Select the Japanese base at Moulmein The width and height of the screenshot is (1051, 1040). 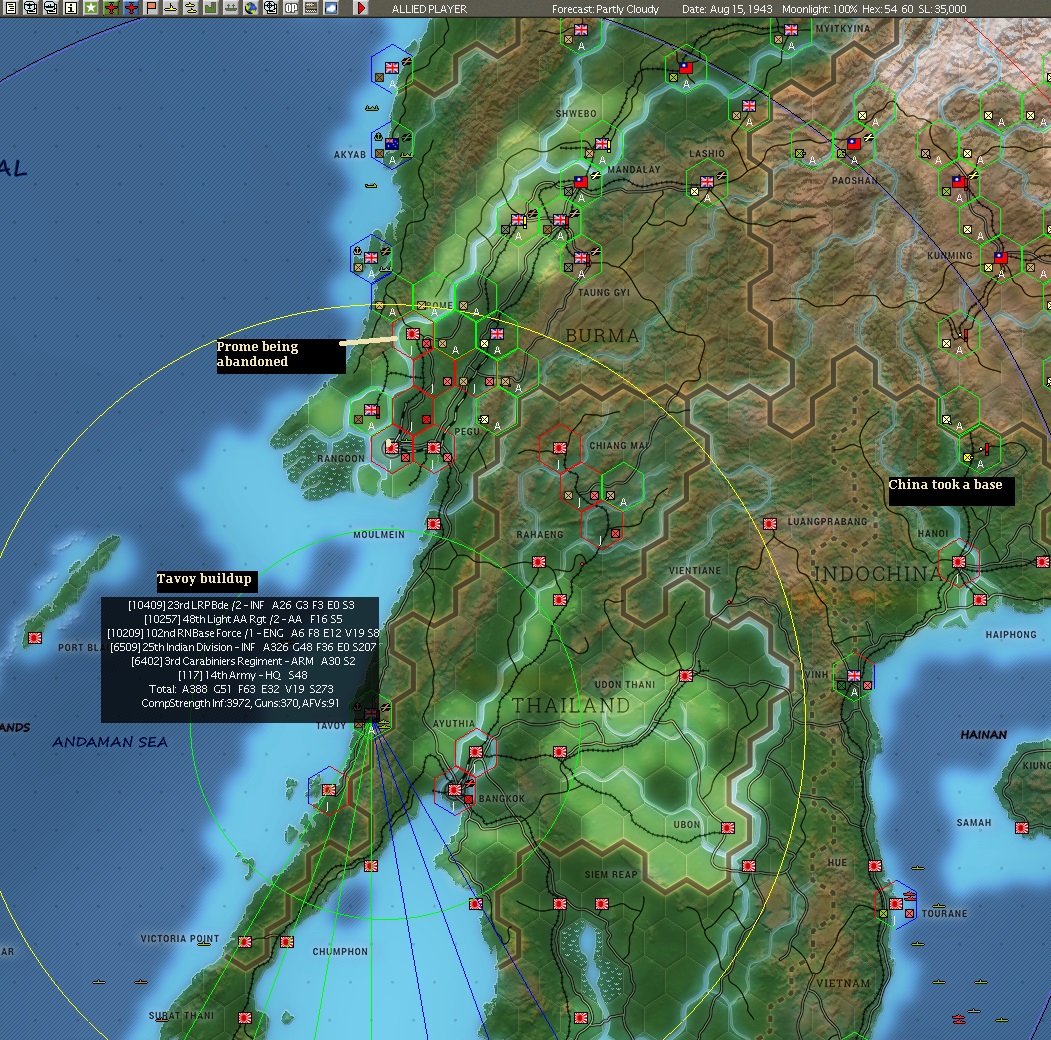click(x=434, y=524)
